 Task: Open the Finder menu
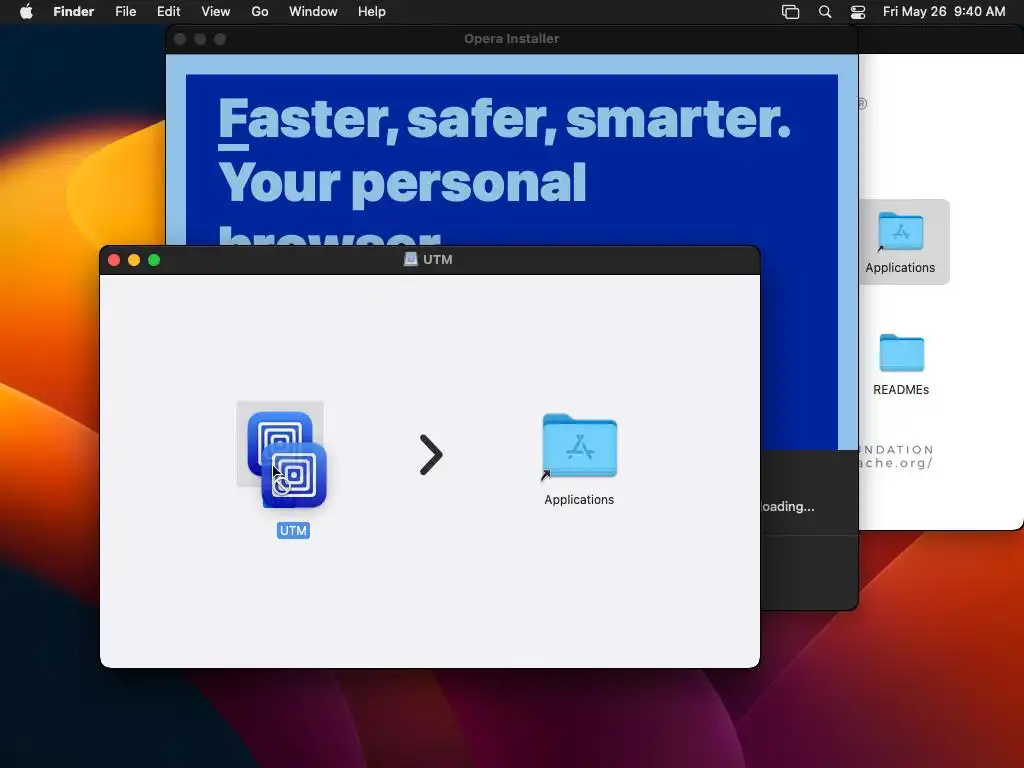74,12
